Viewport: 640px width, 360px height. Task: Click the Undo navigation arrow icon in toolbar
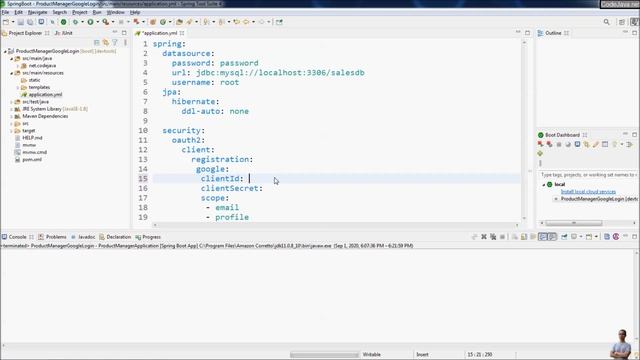[236, 22]
